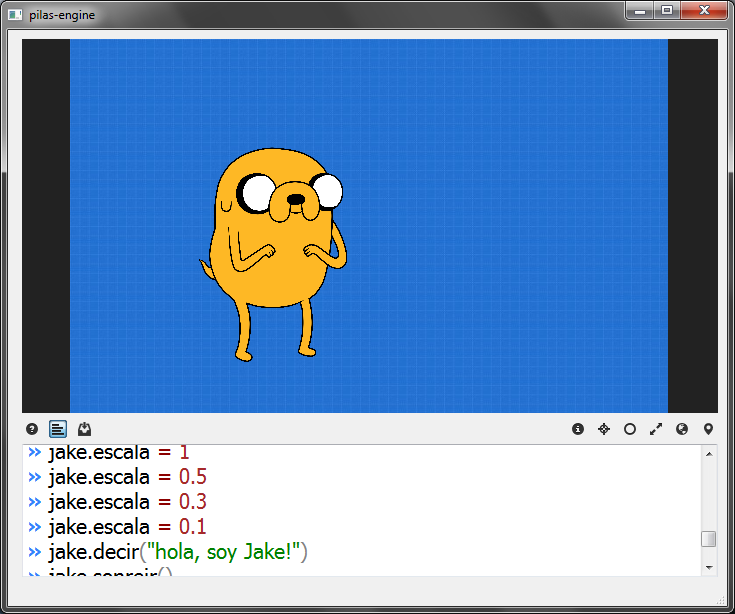Toggle the interpreter console text icon
Screen dimensions: 735x614
(x=58, y=429)
